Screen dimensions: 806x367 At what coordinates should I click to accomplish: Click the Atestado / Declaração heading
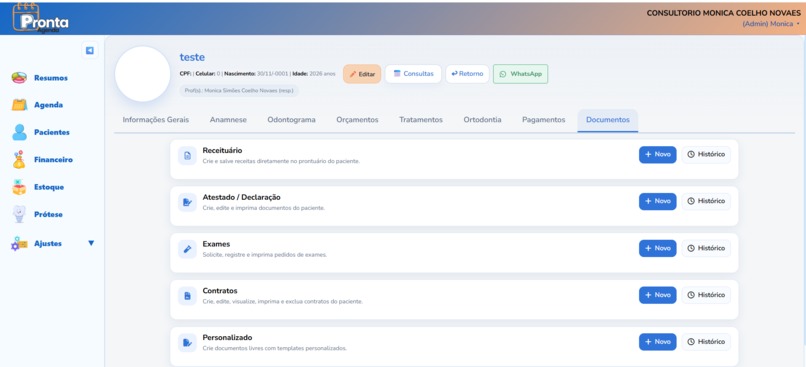point(242,197)
